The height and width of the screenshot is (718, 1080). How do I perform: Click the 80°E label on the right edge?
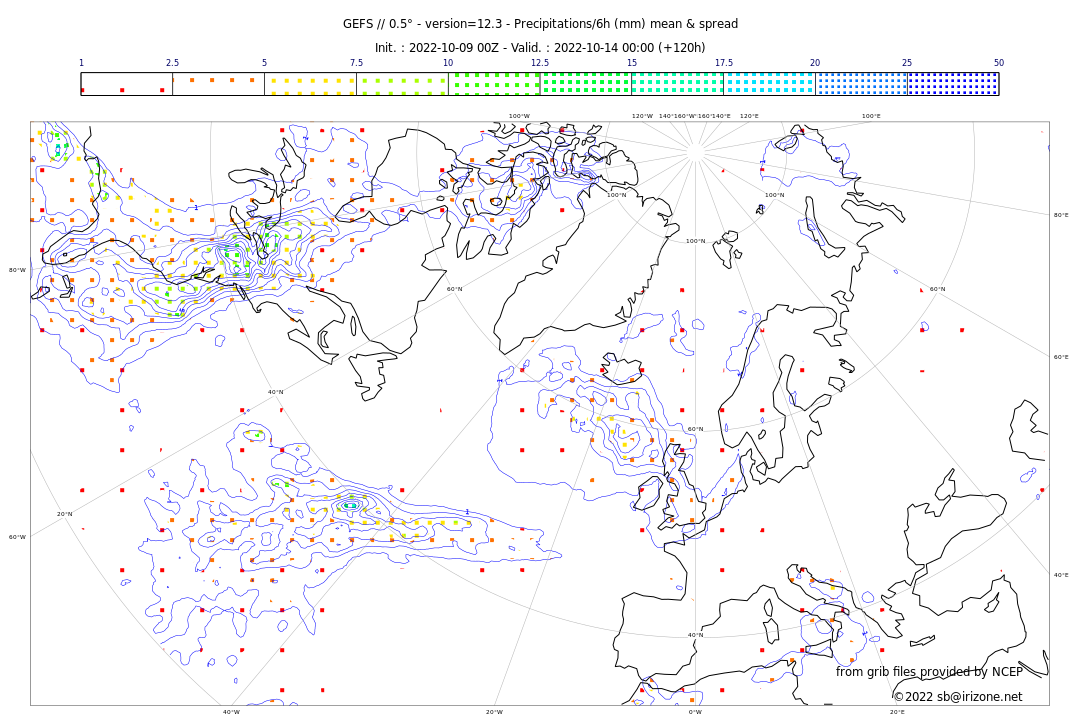pos(1060,215)
